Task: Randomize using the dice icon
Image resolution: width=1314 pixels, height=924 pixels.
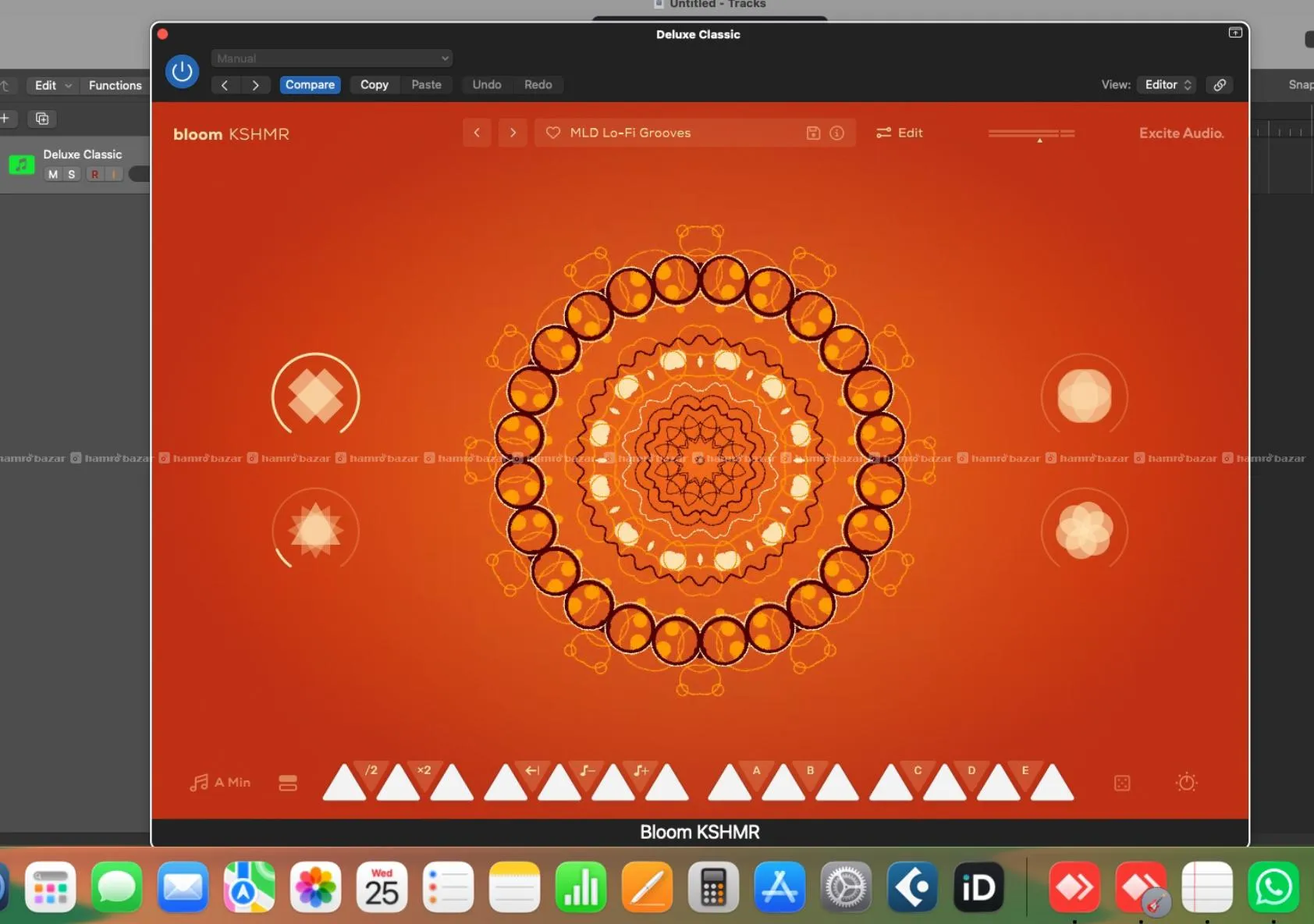Action: point(1122,783)
